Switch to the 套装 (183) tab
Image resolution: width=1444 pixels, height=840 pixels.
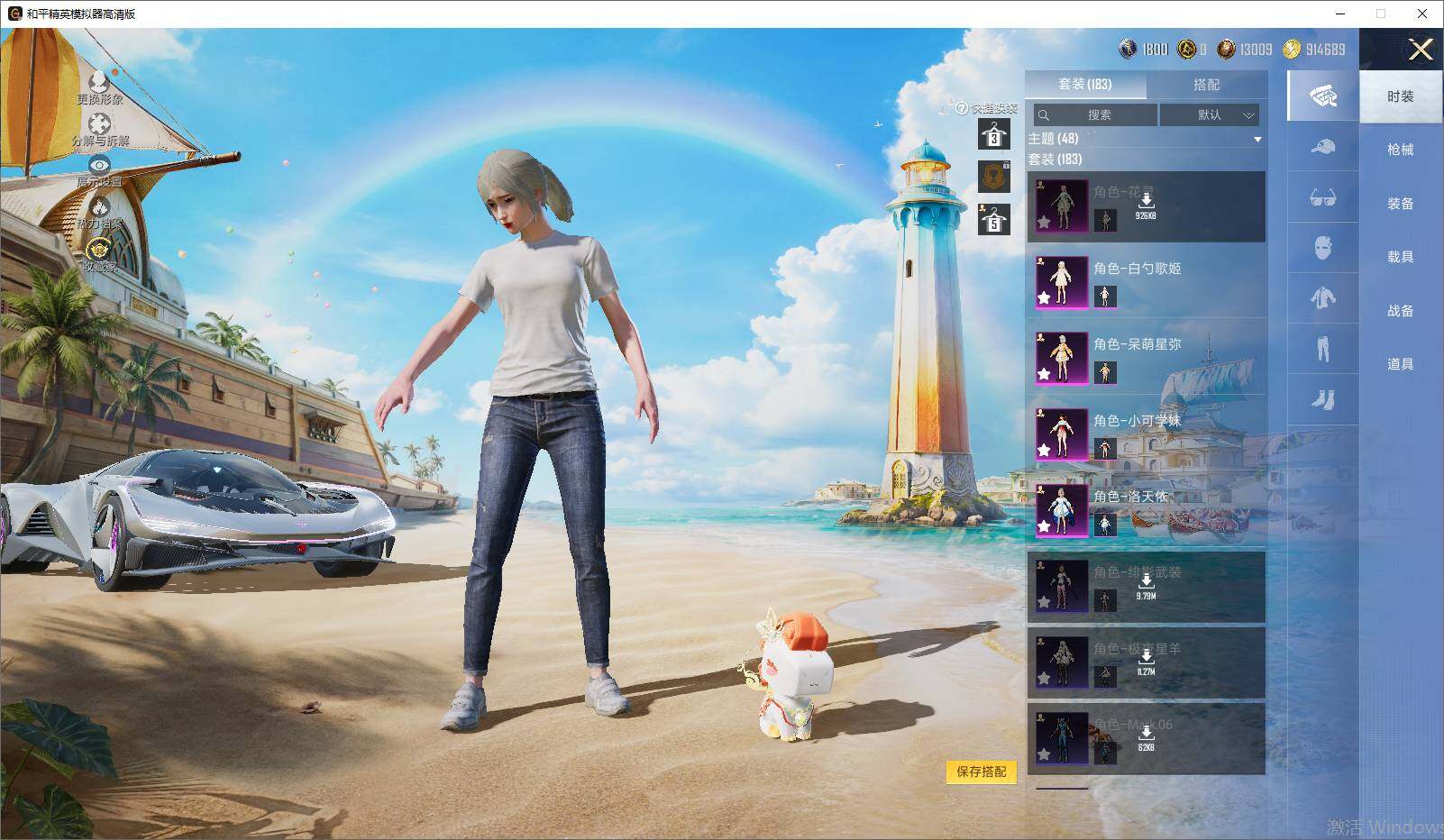tap(1085, 85)
